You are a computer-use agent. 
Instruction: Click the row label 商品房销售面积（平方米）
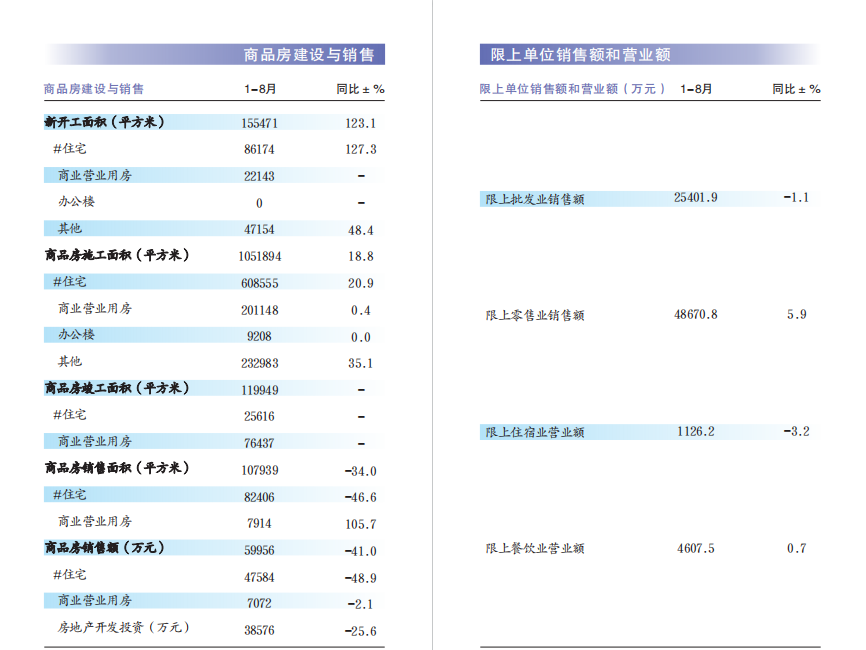[x=117, y=468]
